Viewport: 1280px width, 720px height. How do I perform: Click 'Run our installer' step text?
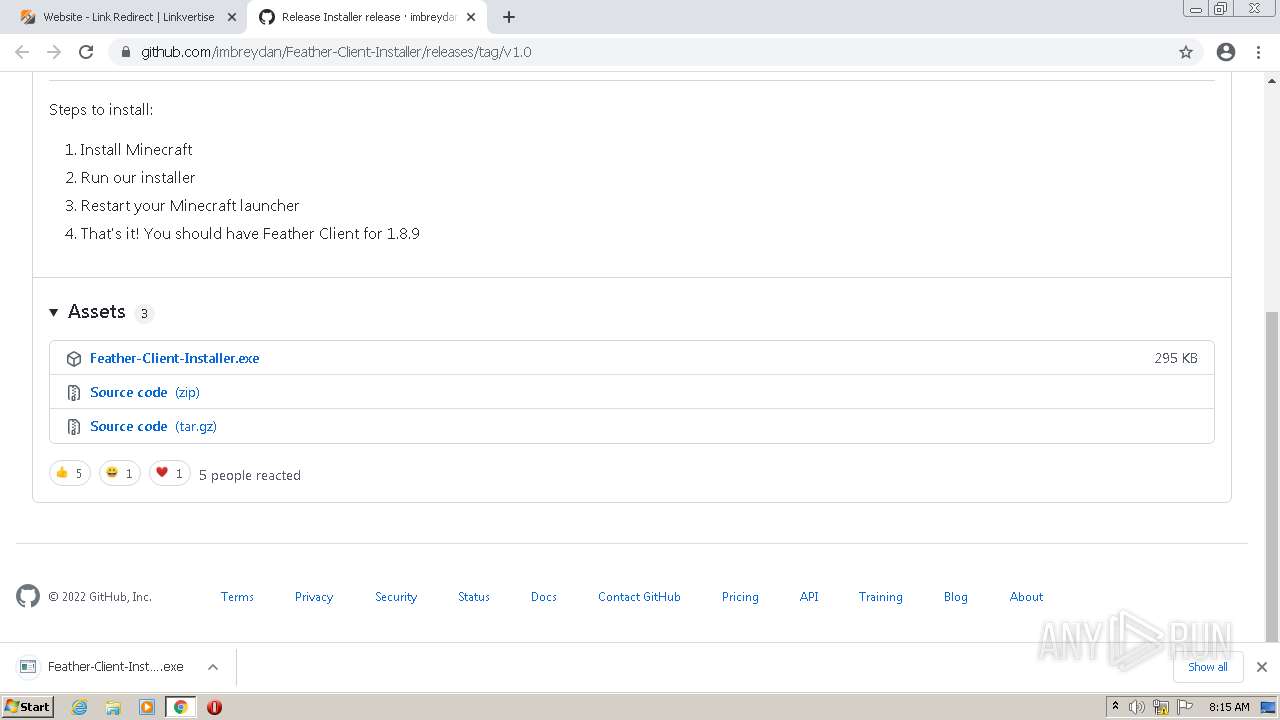pyautogui.click(x=138, y=177)
